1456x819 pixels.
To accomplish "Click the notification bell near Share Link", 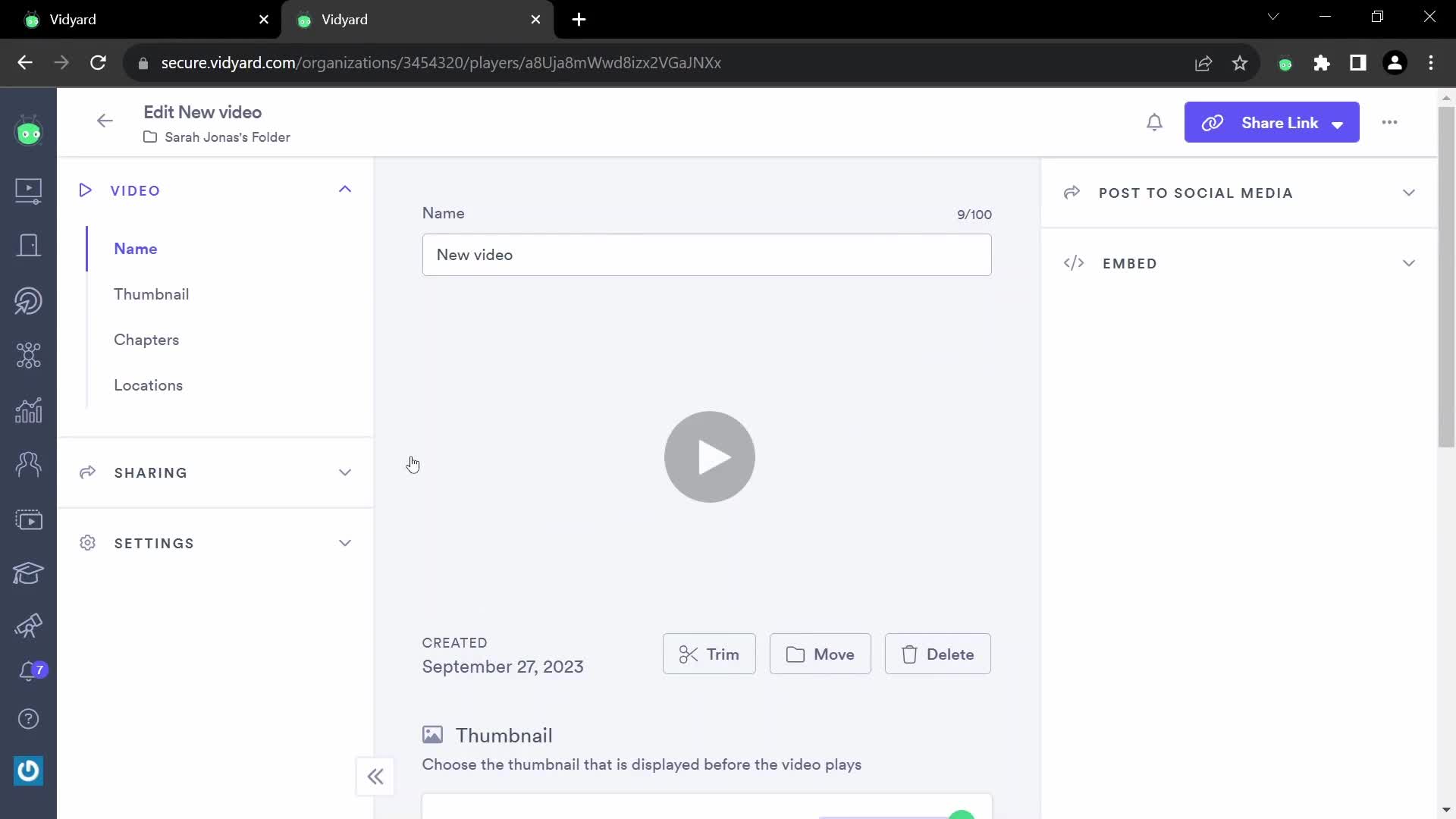I will [1154, 123].
